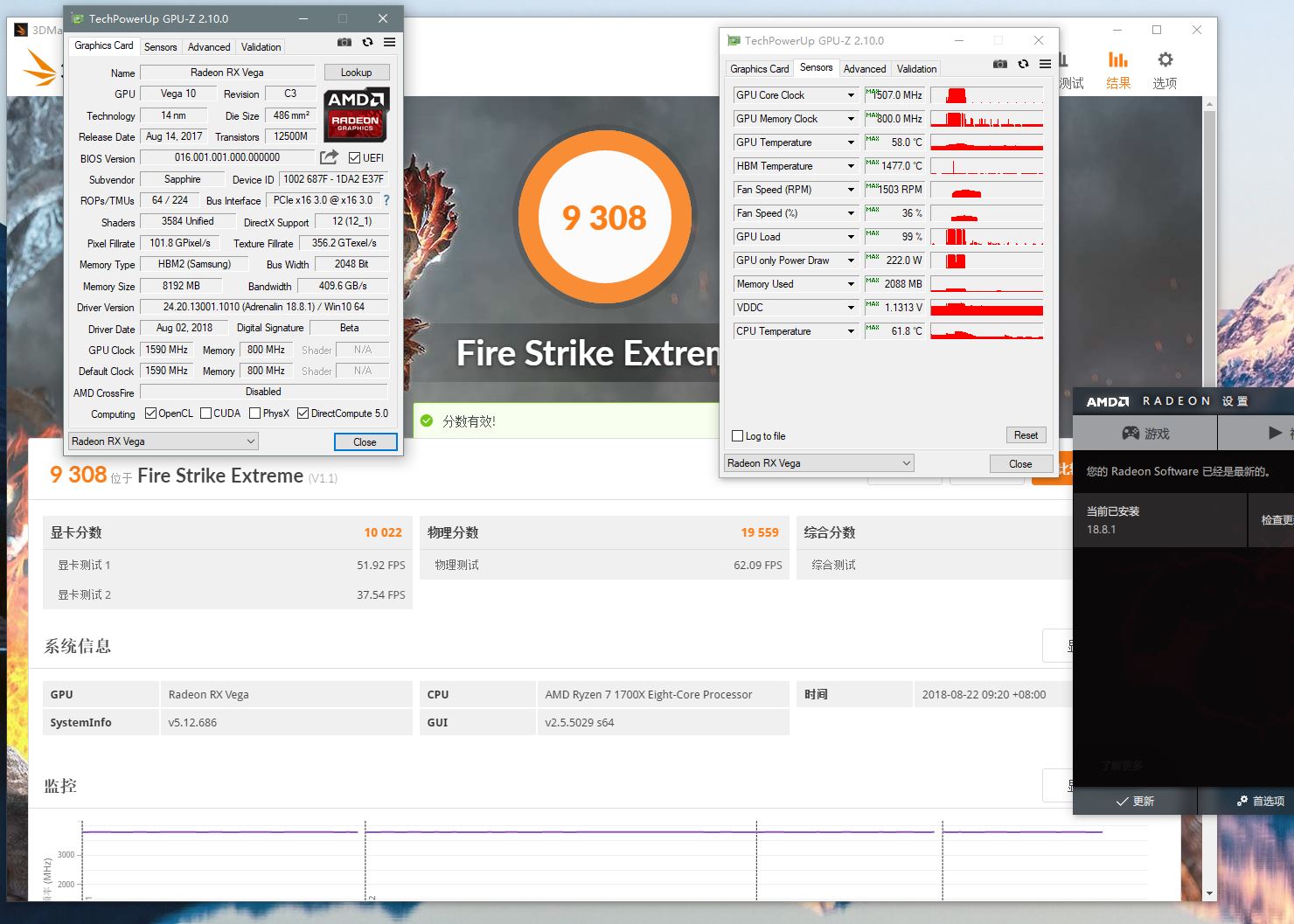Click the Reset button in Sensors window

click(x=1026, y=435)
